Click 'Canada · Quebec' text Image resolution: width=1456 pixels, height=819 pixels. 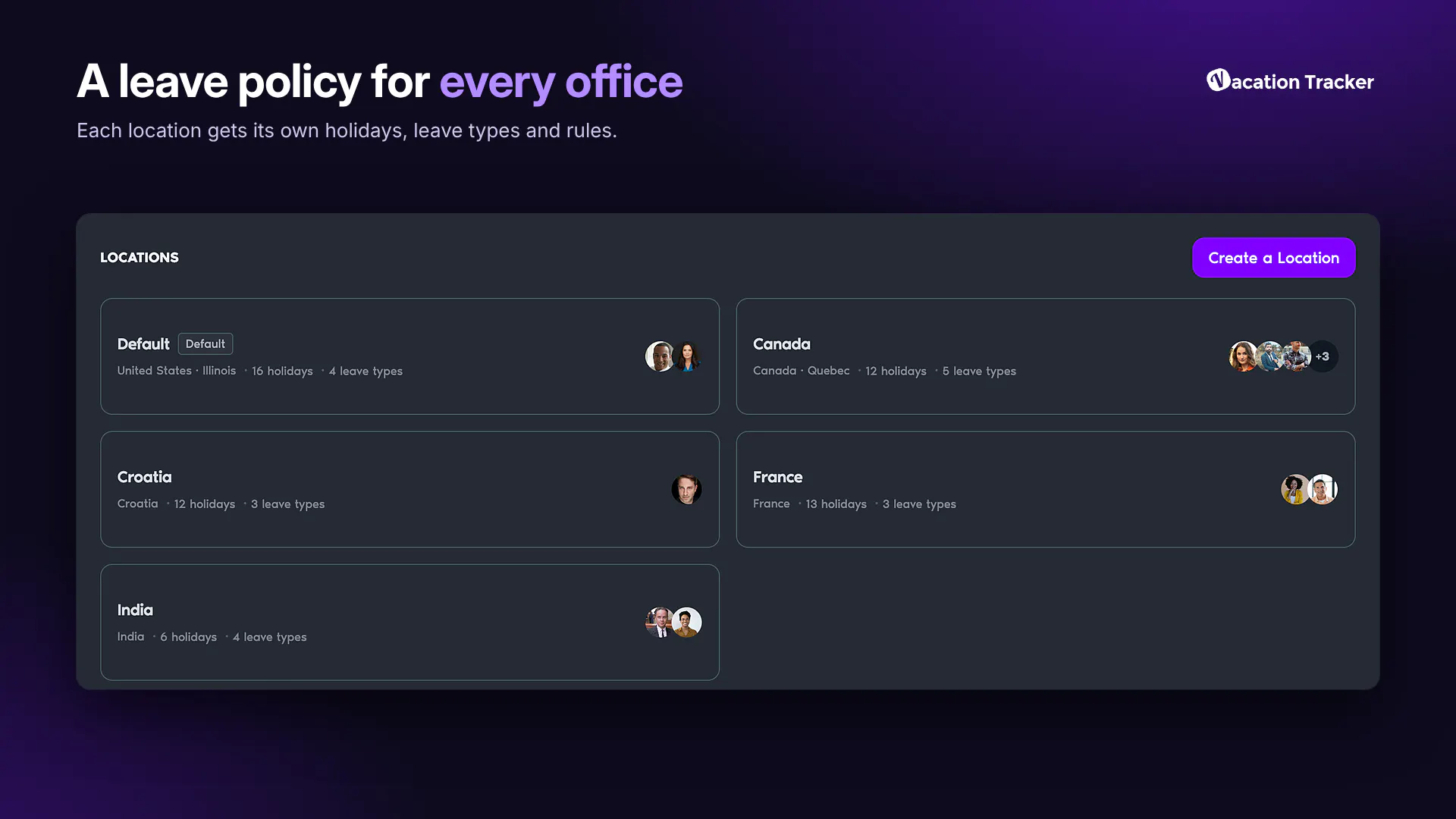[x=801, y=371]
